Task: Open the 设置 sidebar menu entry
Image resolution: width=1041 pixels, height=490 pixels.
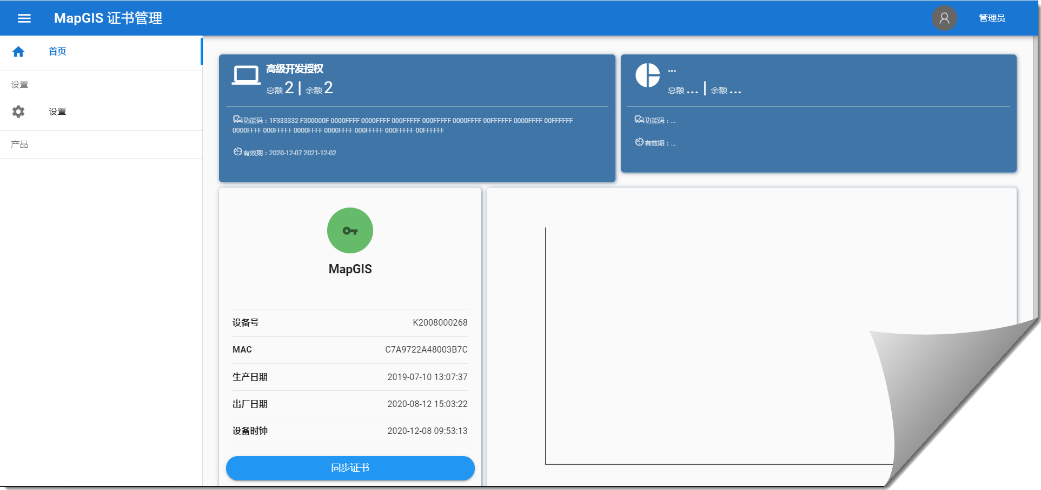Action: coord(58,112)
